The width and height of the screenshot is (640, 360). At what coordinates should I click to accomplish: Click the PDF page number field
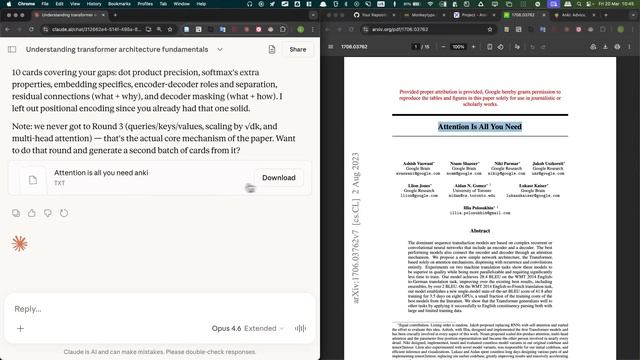(416, 47)
